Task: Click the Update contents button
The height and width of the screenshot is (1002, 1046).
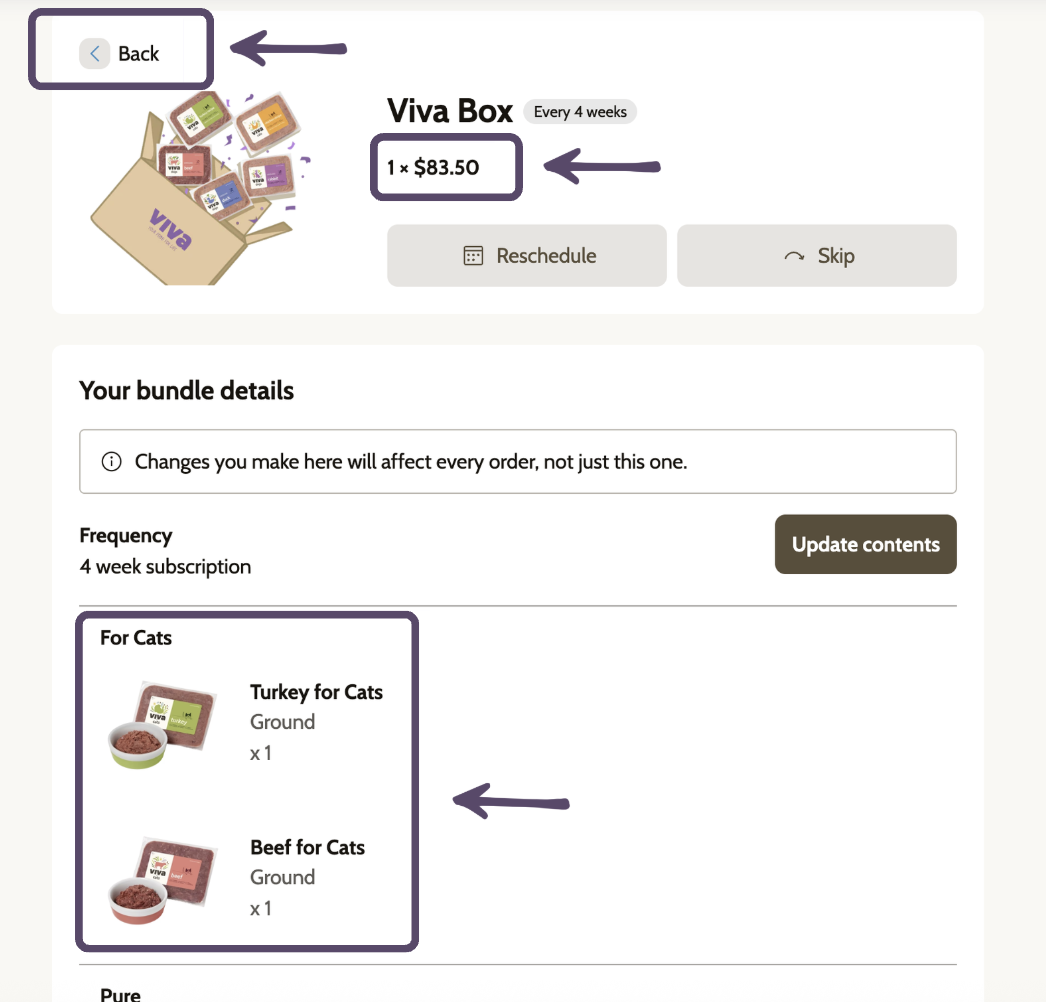Action: [865, 544]
